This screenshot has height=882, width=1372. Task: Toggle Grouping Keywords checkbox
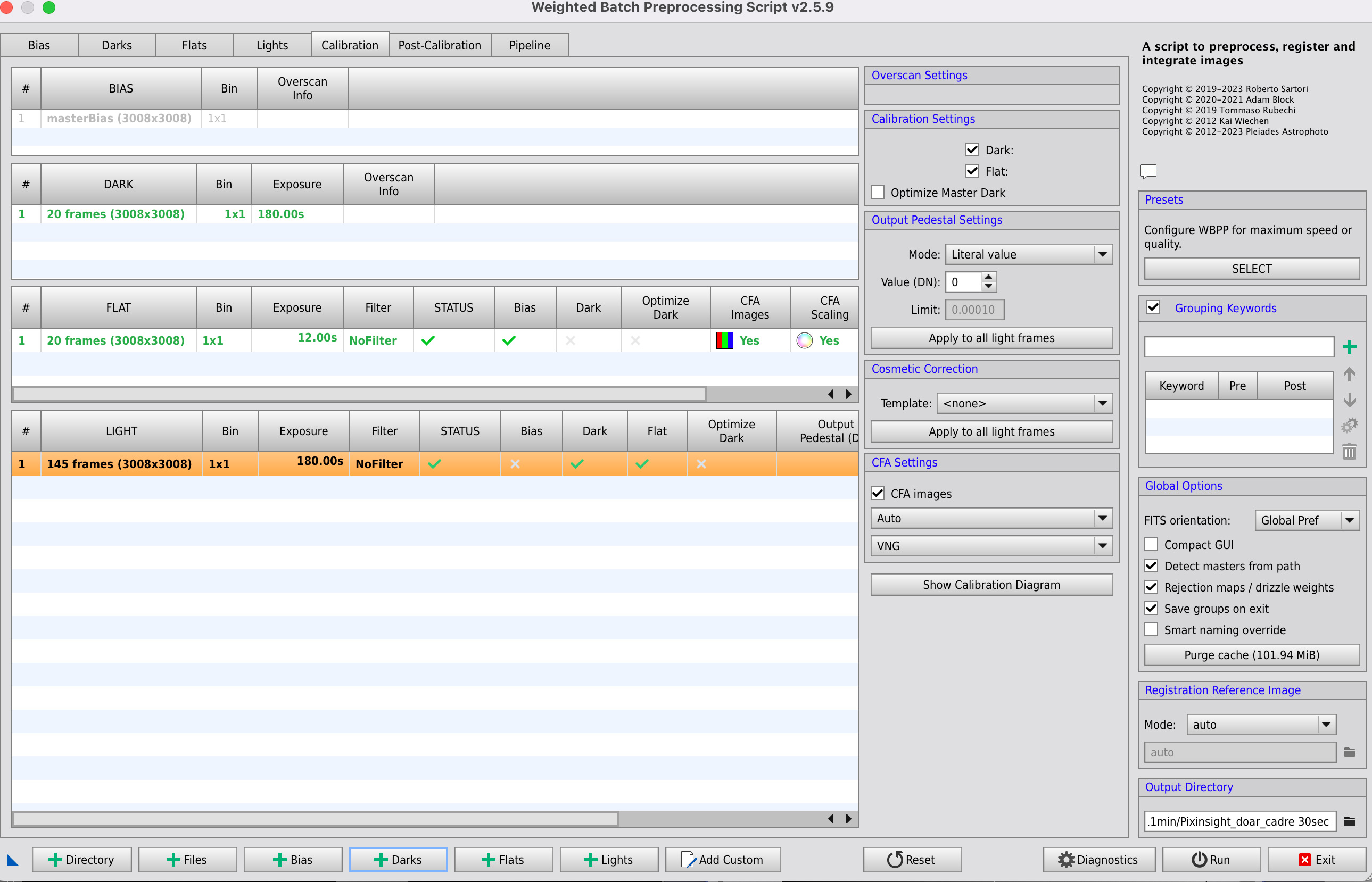(1153, 307)
